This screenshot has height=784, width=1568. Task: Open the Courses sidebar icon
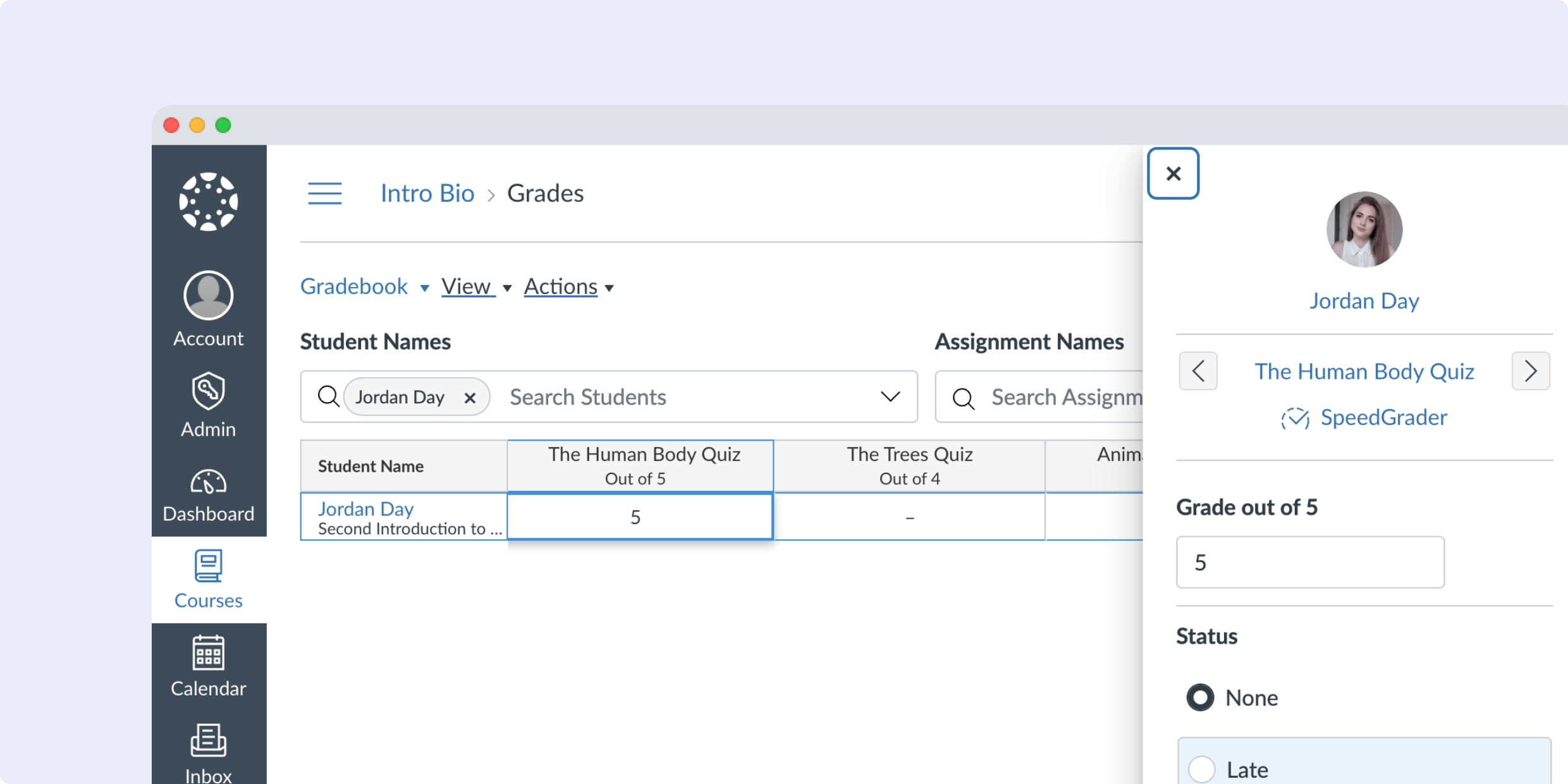coord(209,579)
